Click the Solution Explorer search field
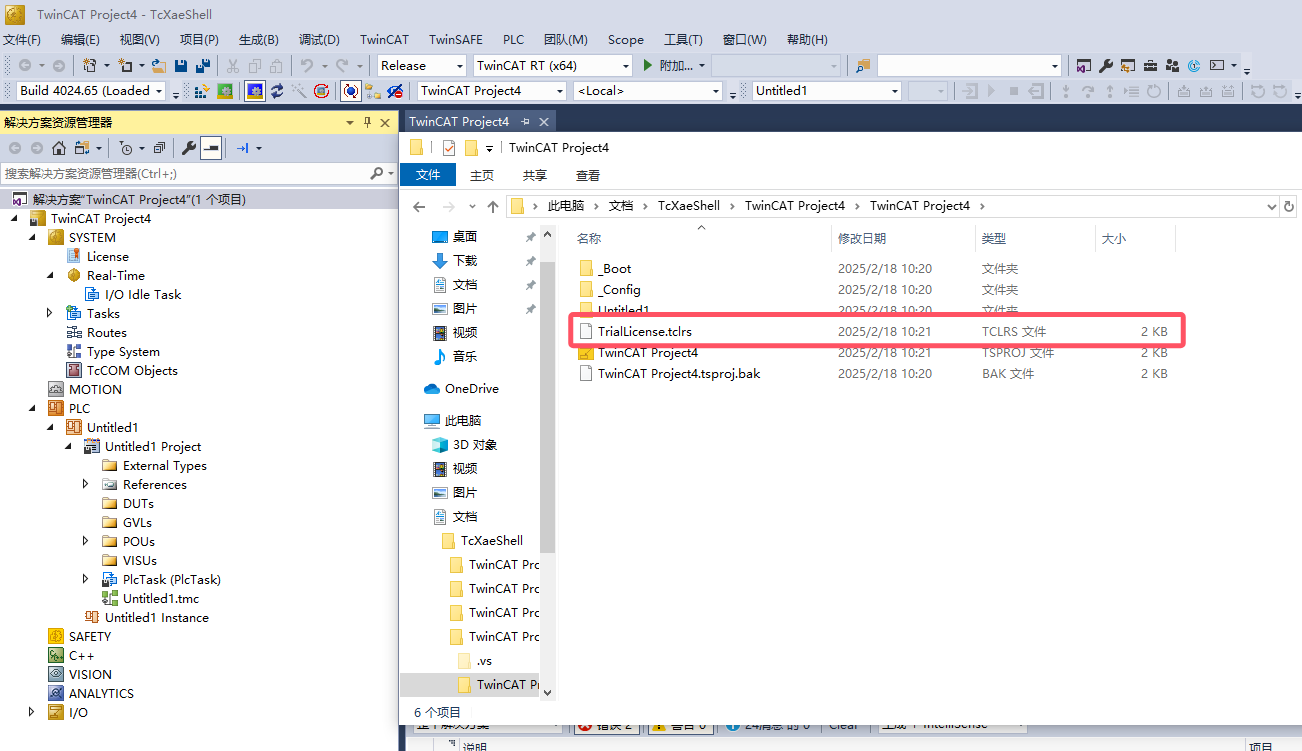 (185, 173)
